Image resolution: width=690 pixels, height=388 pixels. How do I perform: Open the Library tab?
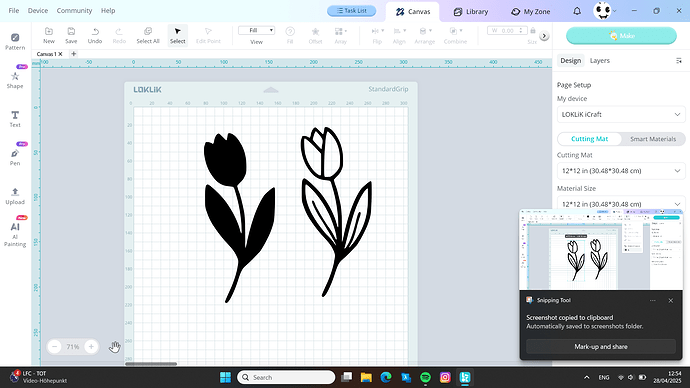(x=471, y=12)
